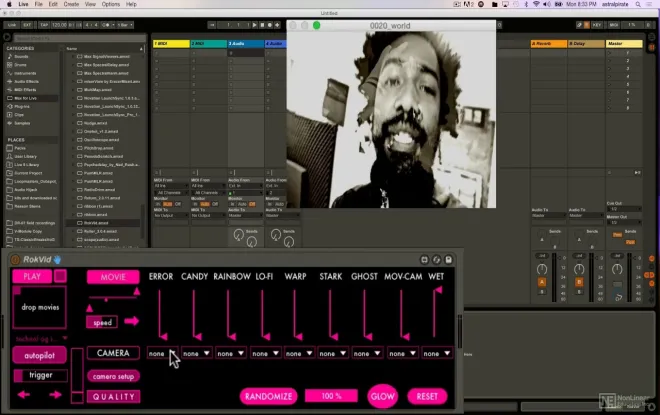Toggle the A Reverb track activator button
Image resolution: width=660 pixels, height=415 pixels.
coord(542,282)
